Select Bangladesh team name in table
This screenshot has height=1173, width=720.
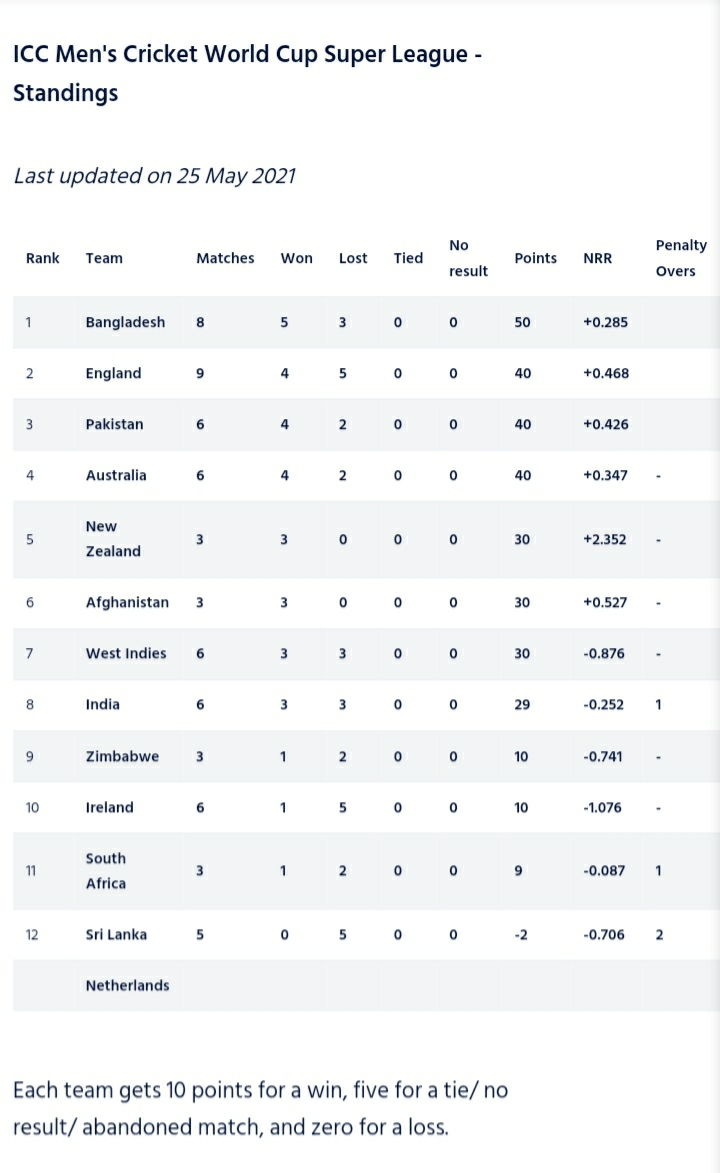[125, 322]
